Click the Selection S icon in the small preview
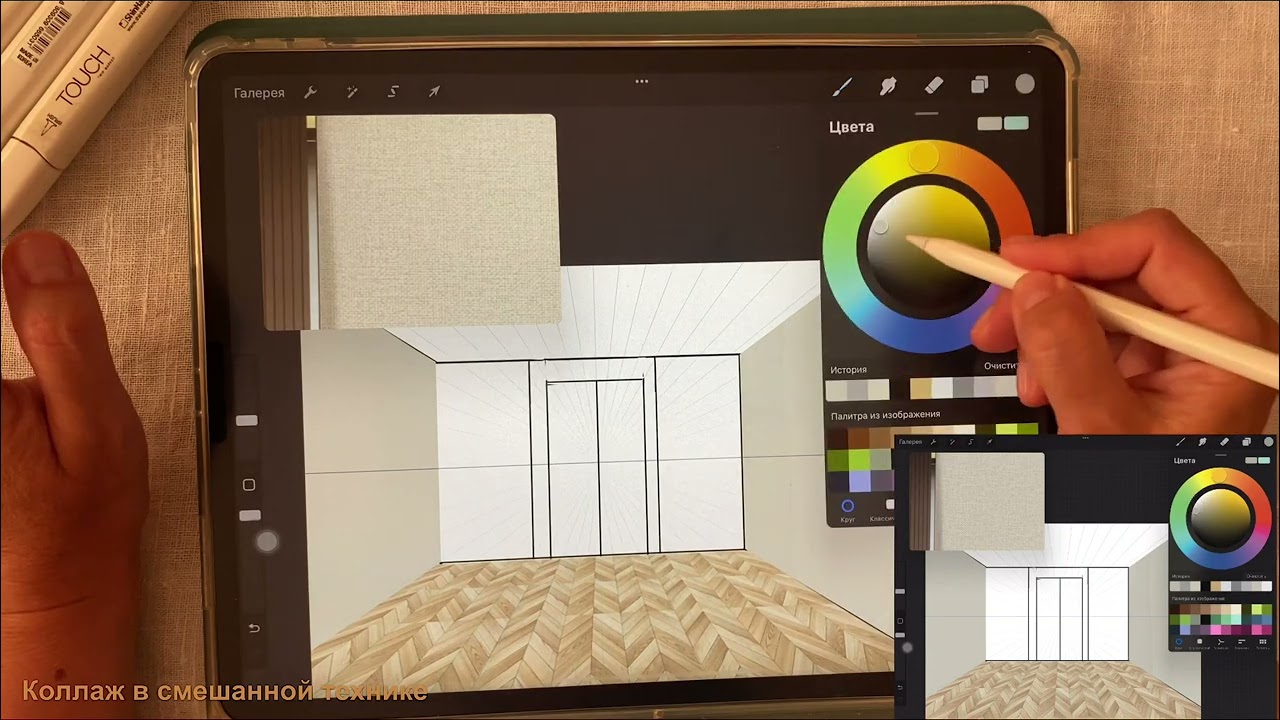Viewport: 1280px width, 720px height. 971,442
